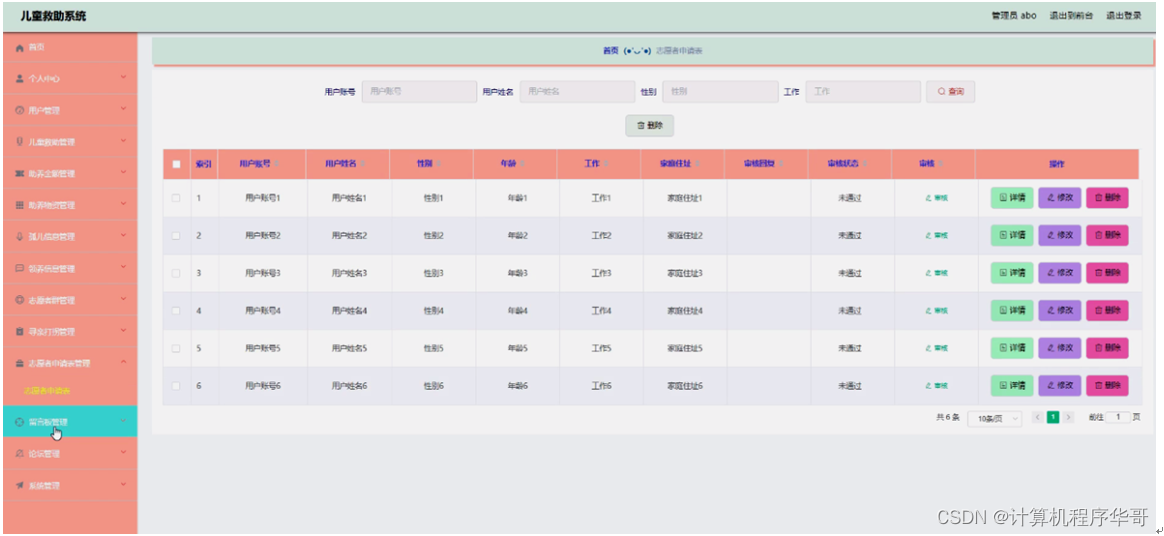Sort by 工作 column sort icon
The image size is (1164, 536).
point(606,164)
